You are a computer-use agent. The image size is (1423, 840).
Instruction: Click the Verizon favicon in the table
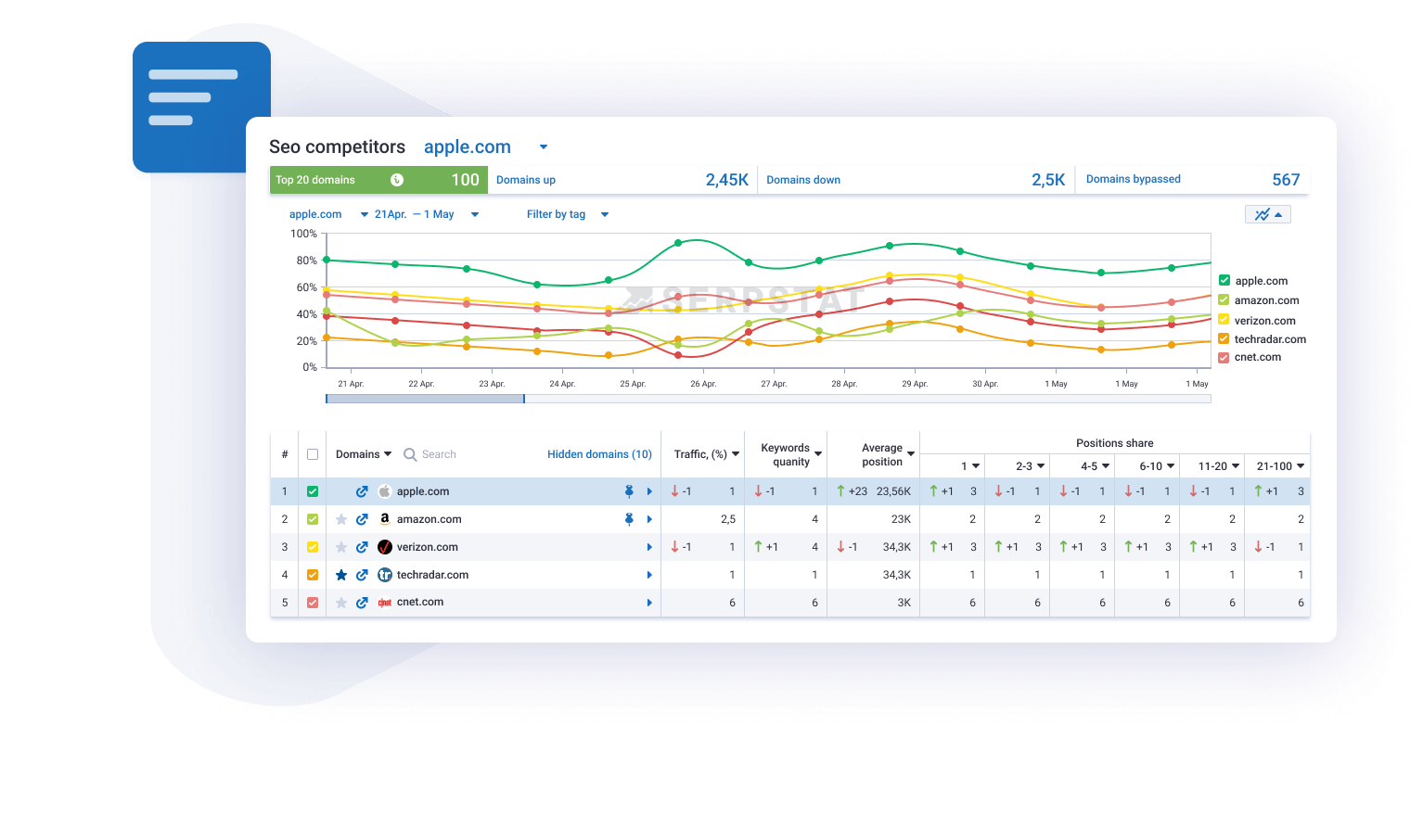point(385,547)
